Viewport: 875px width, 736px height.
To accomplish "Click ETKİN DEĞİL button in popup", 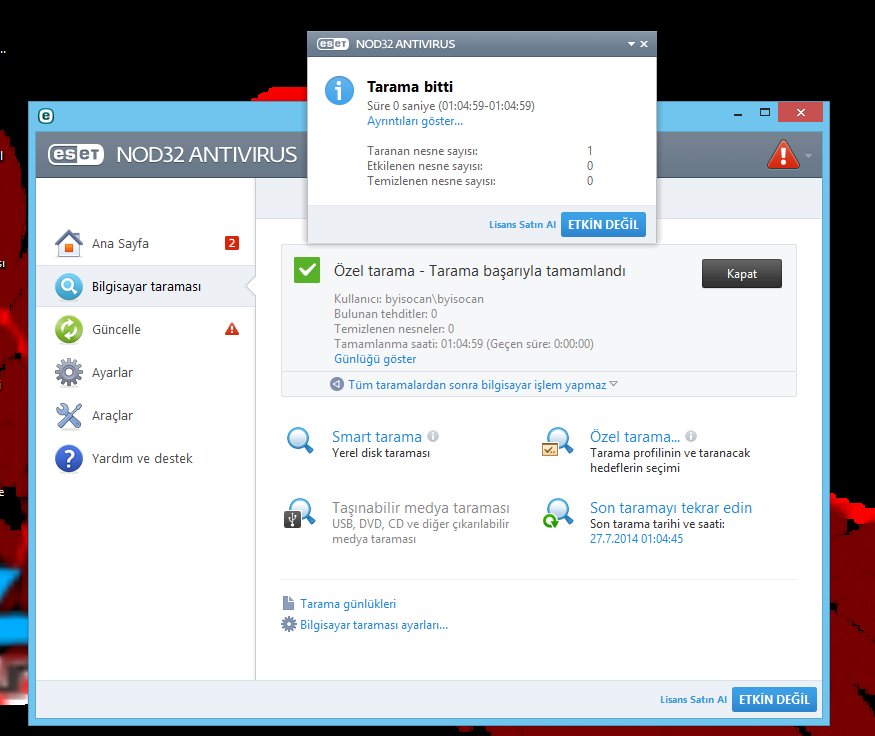I will pyautogui.click(x=603, y=224).
